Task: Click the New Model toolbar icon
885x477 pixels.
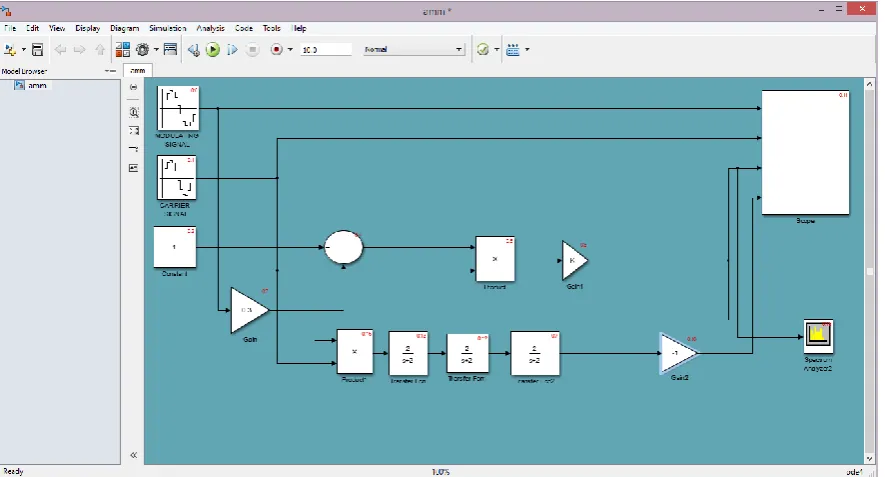Action: (9, 50)
